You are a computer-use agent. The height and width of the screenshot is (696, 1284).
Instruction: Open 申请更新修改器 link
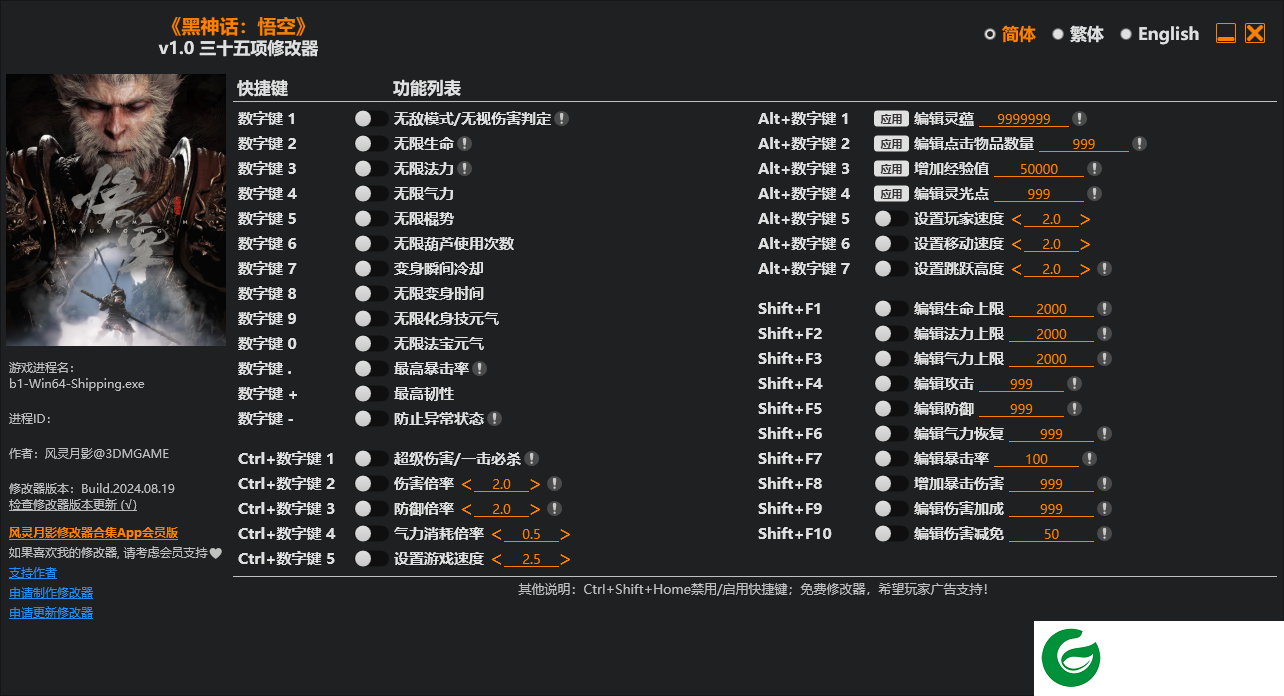(x=51, y=613)
